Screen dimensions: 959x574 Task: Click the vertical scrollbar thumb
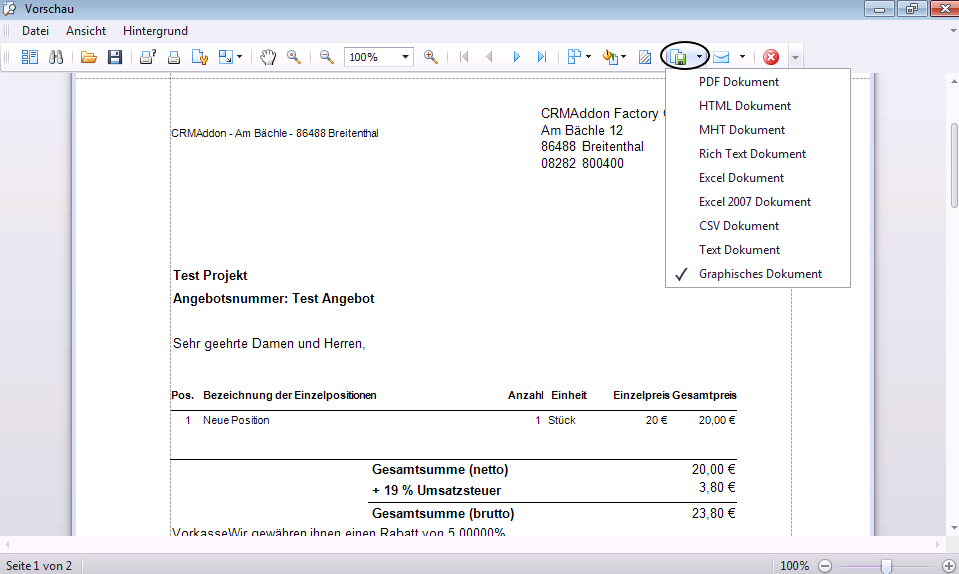coord(954,166)
